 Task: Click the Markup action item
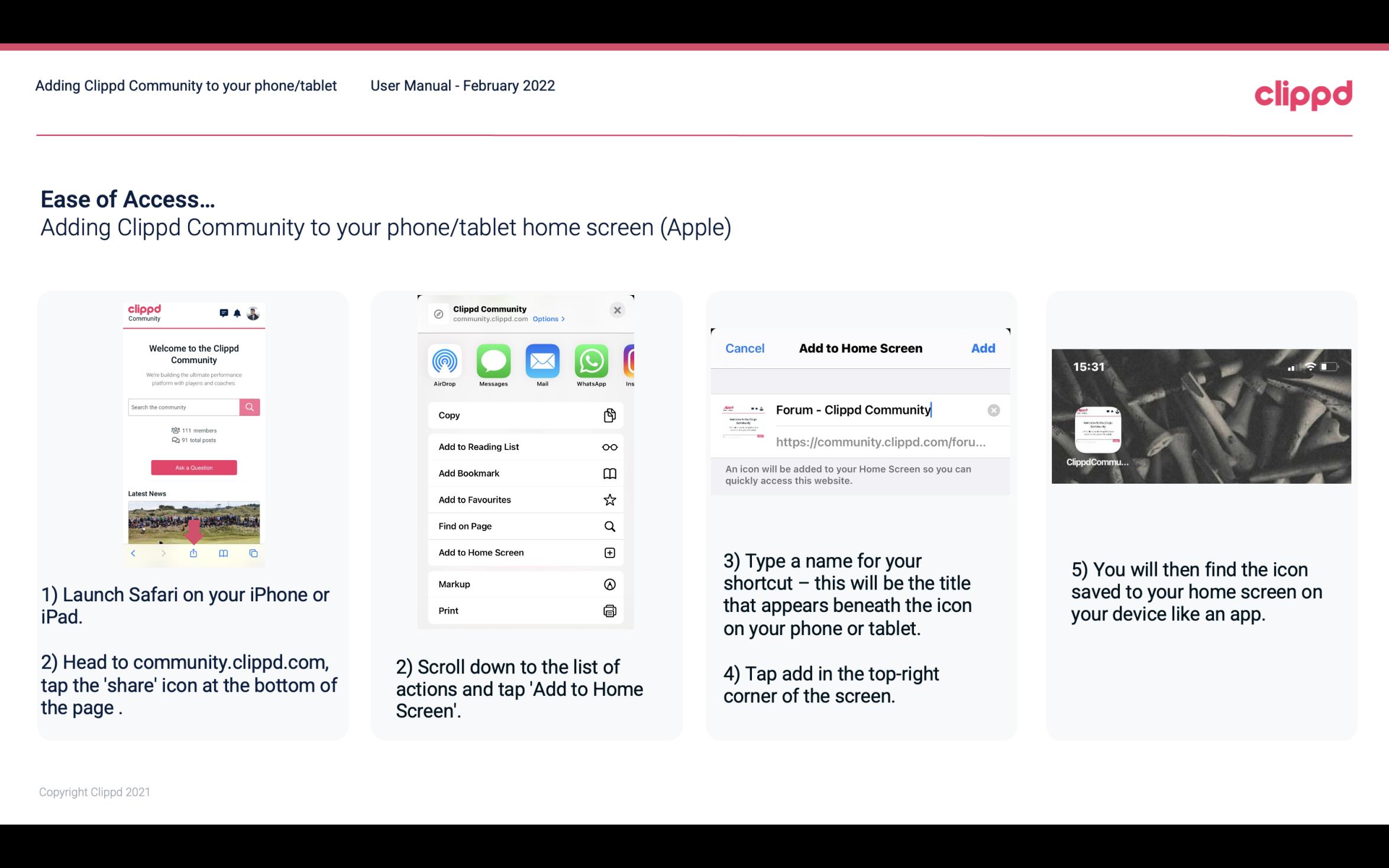pyautogui.click(x=524, y=583)
